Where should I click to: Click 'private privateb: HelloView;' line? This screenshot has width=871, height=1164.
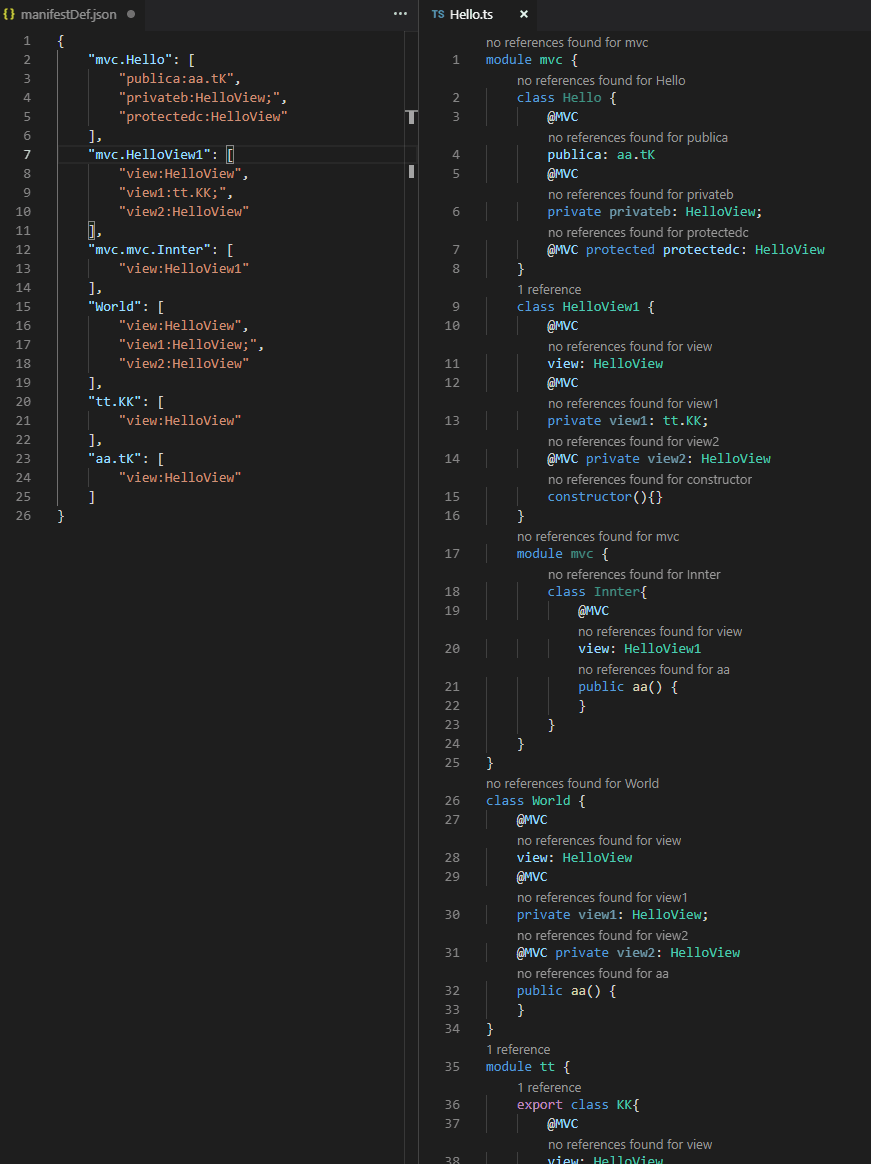coord(654,212)
